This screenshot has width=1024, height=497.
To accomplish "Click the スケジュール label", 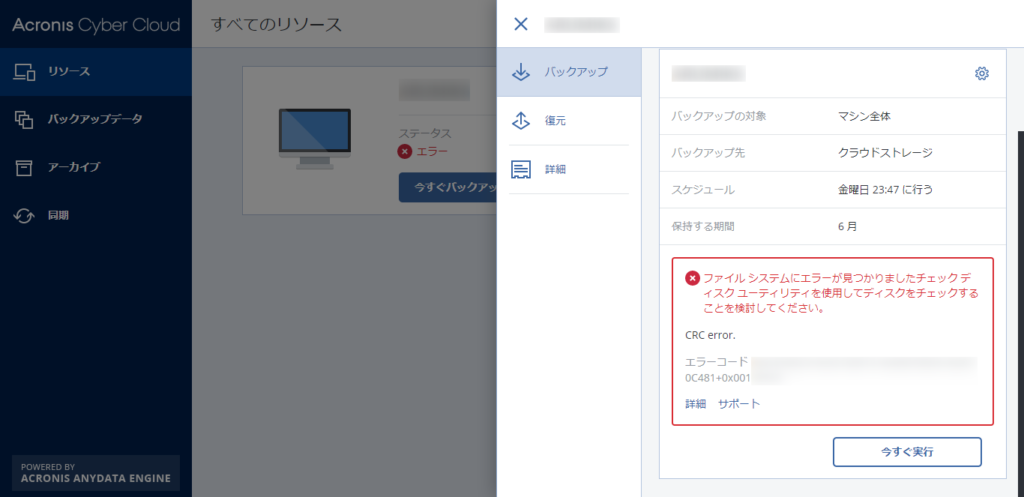I will point(703,190).
